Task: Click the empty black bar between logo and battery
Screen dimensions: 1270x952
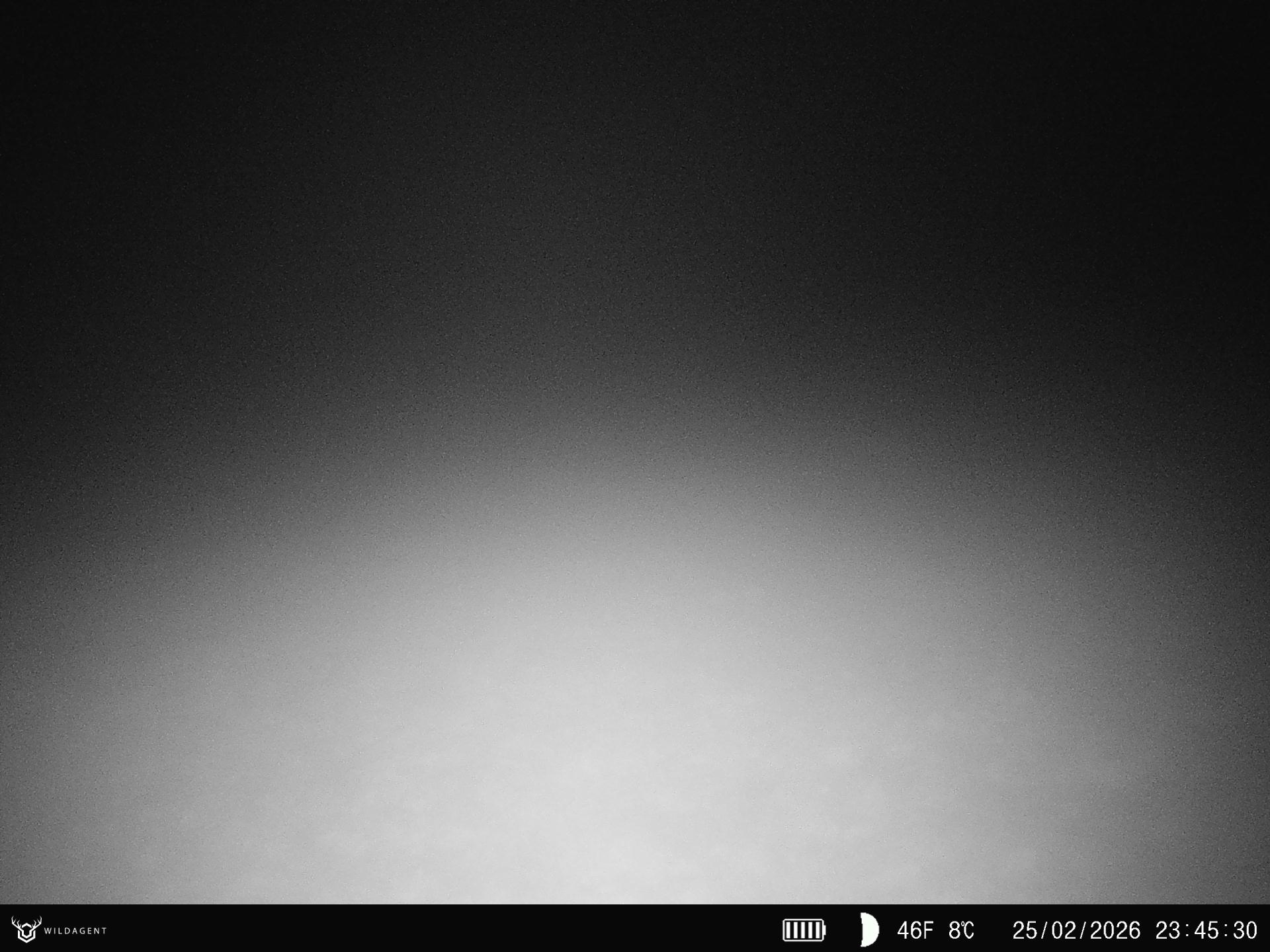Action: point(443,930)
